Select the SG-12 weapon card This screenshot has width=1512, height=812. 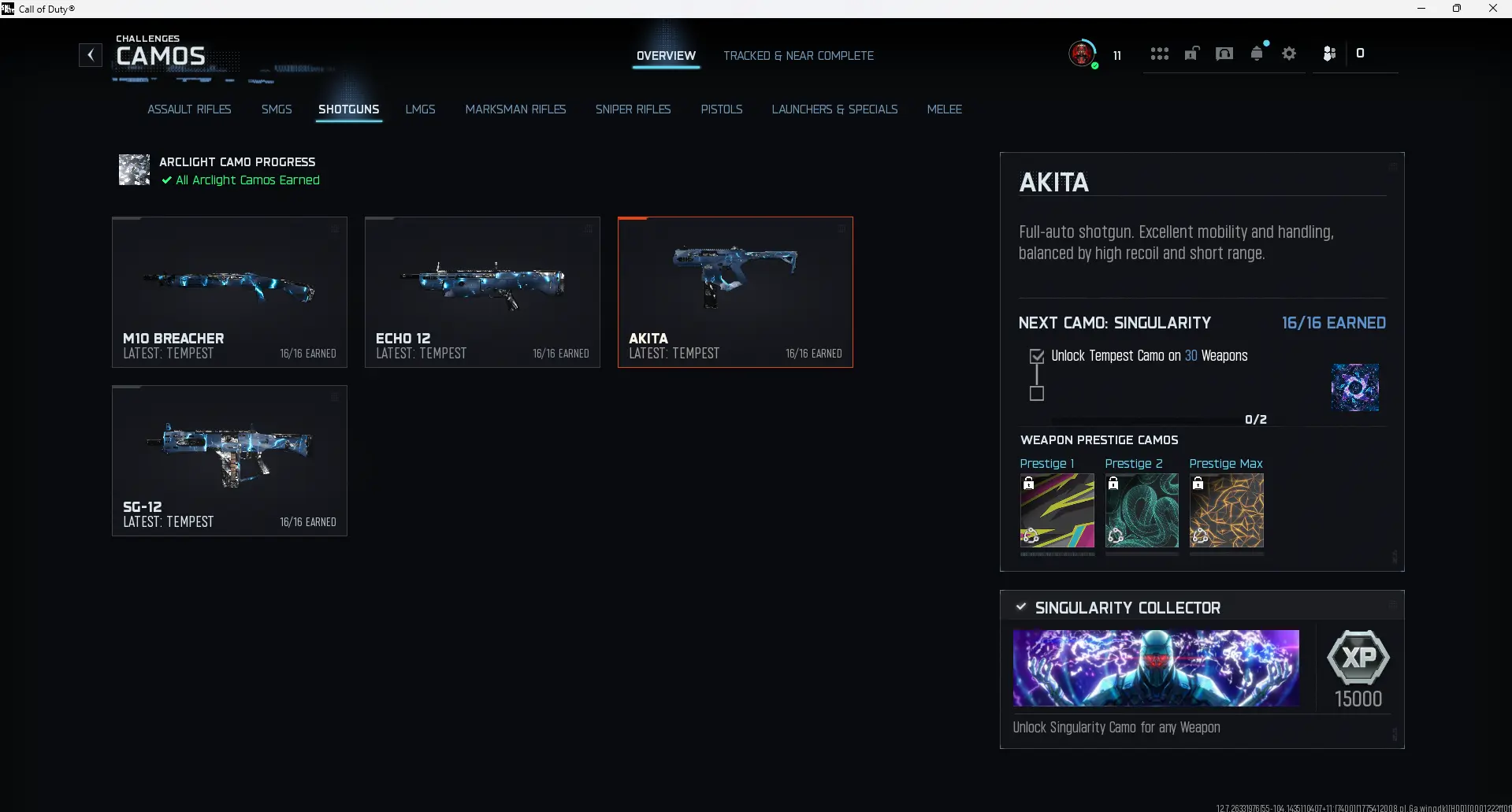tap(229, 461)
